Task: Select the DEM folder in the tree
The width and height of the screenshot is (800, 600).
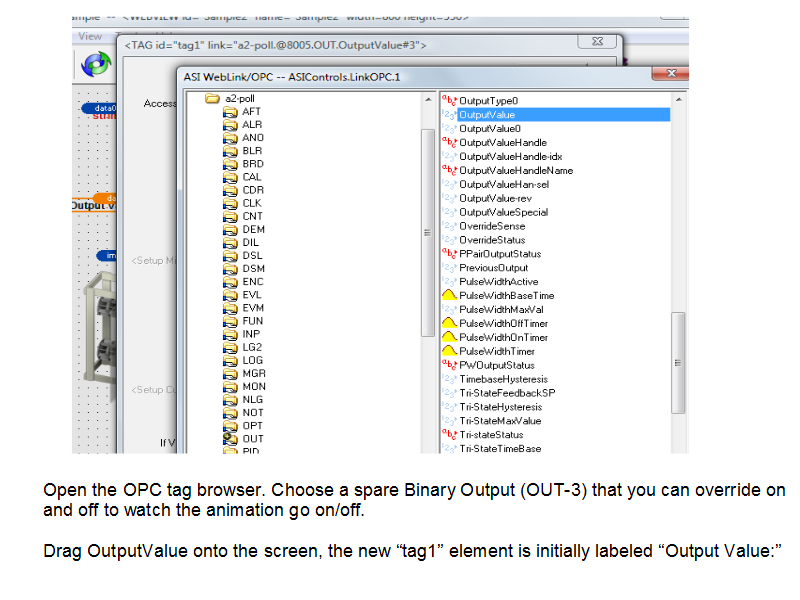Action: coord(253,230)
